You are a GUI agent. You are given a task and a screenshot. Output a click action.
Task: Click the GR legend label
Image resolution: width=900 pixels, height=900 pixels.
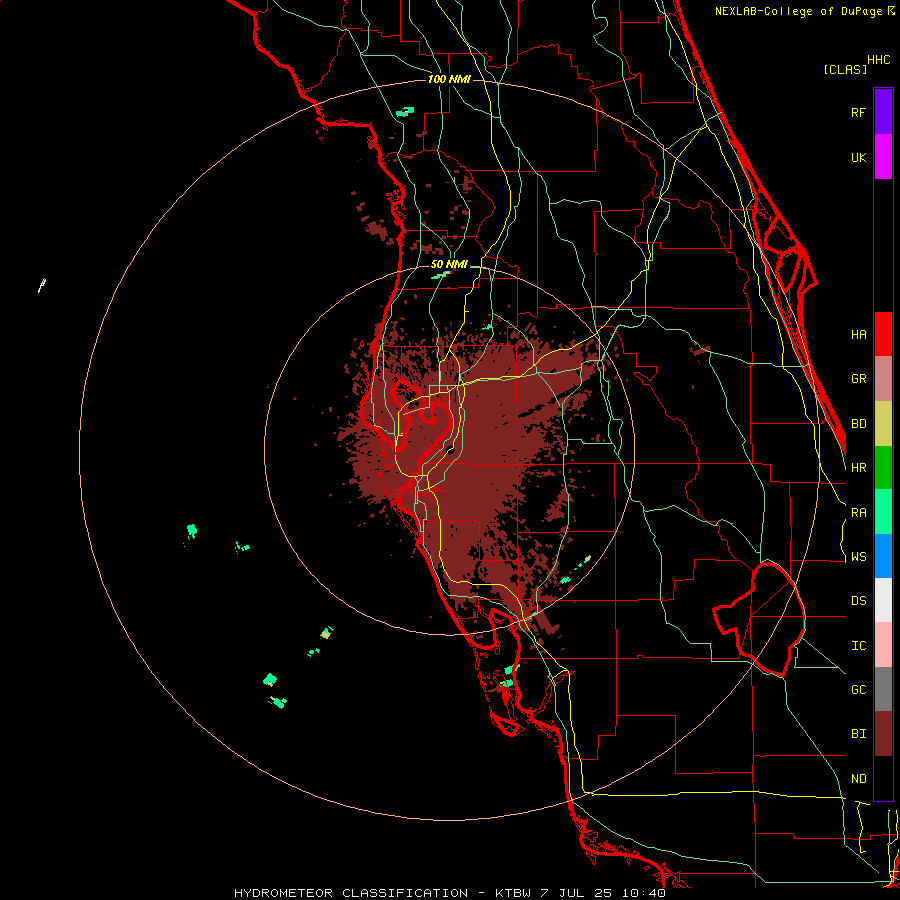[x=858, y=379]
